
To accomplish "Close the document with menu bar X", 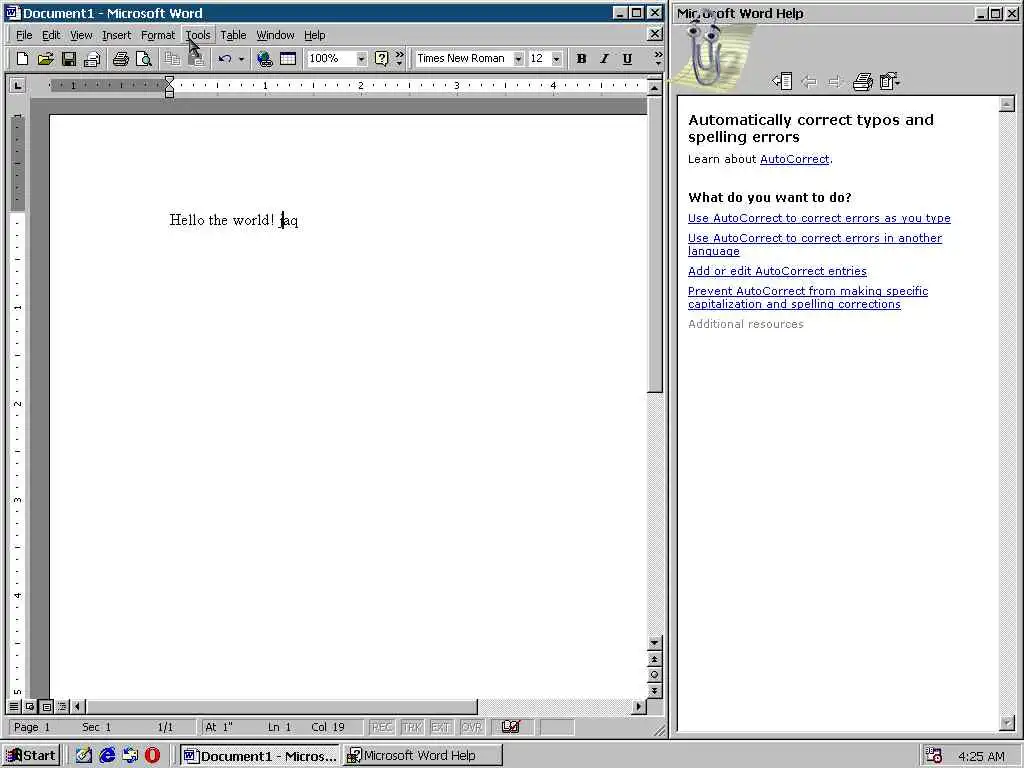I will pos(654,34).
